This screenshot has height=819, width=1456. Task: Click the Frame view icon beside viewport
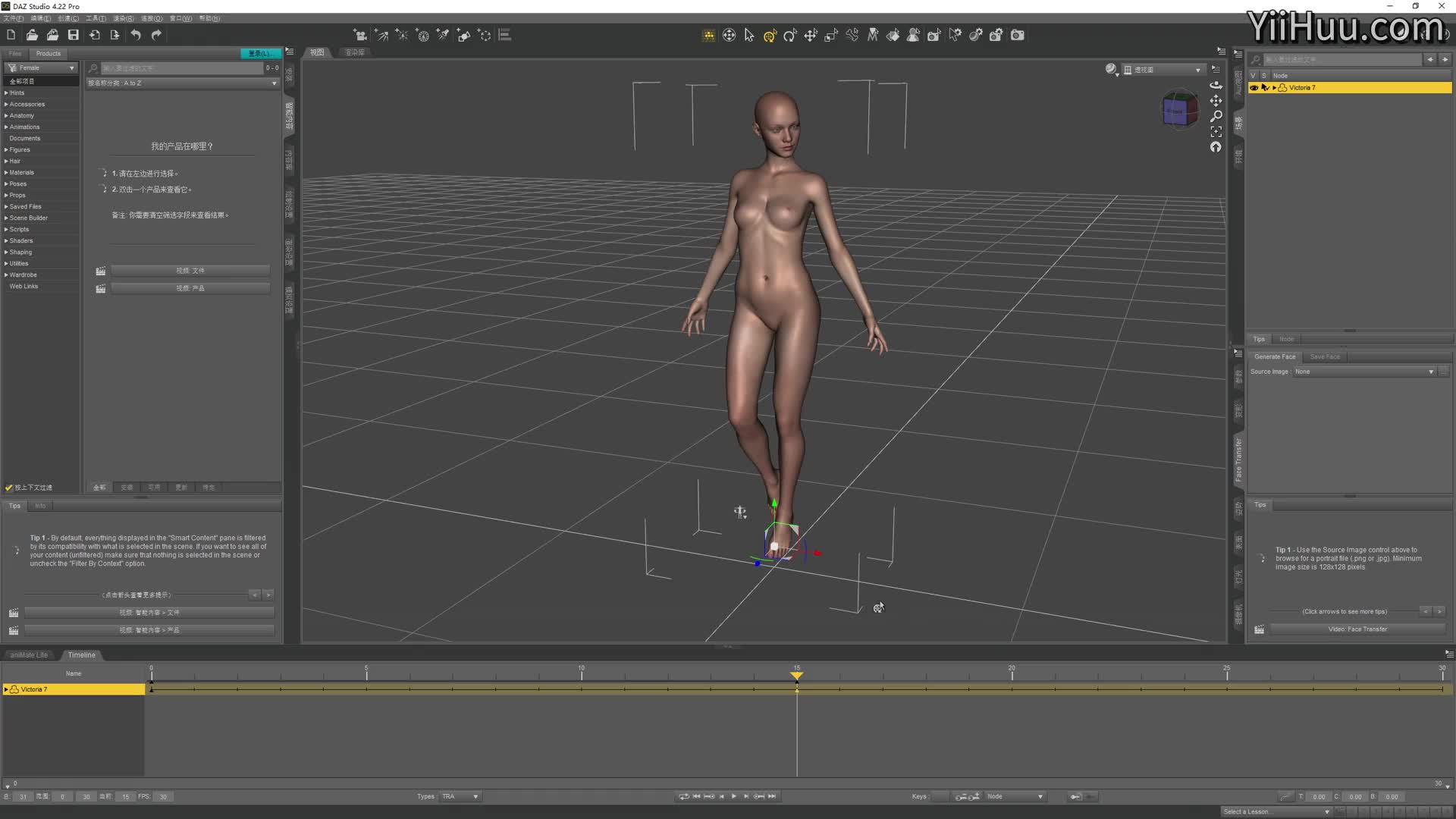[1216, 132]
